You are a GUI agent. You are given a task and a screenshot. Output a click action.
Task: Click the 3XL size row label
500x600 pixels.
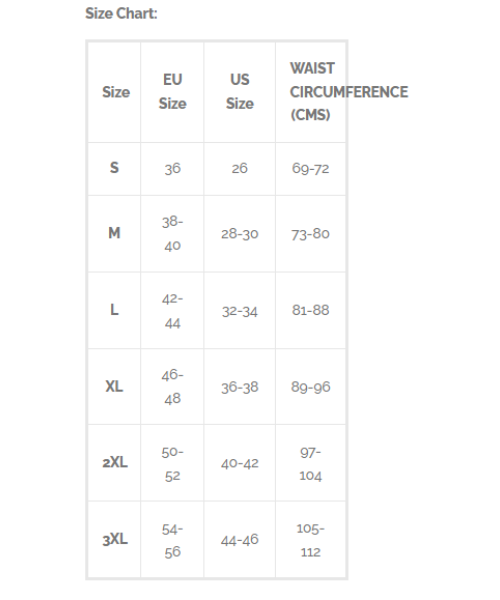(115, 540)
